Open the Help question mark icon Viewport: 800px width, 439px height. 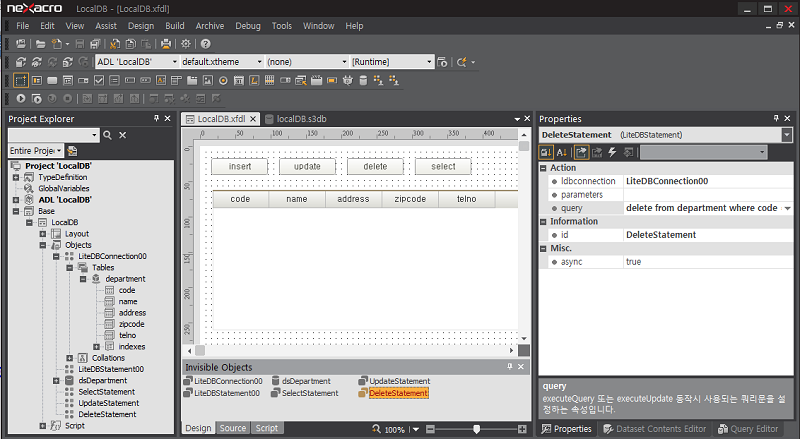[205, 44]
